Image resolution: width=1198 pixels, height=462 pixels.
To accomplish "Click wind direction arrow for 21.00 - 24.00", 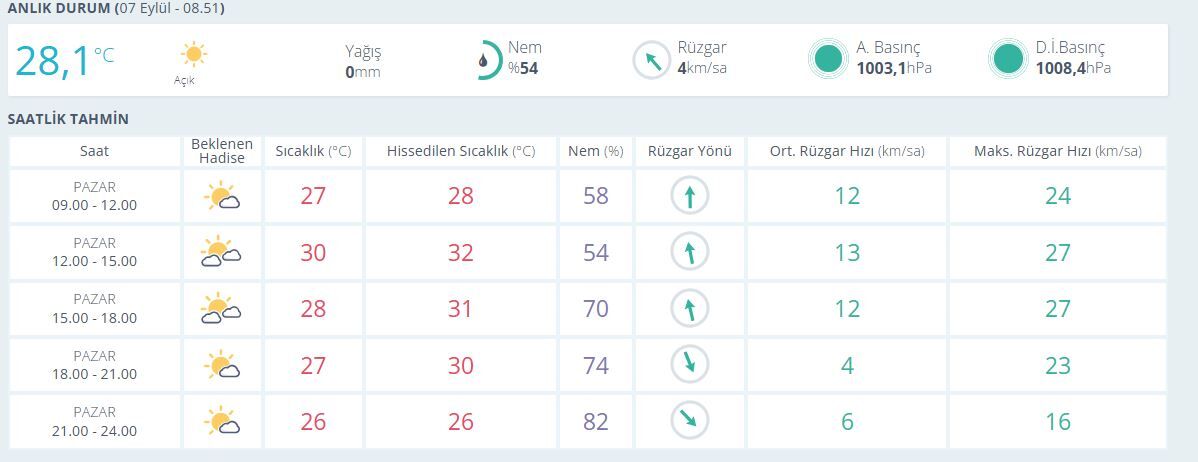I will pos(689,421).
